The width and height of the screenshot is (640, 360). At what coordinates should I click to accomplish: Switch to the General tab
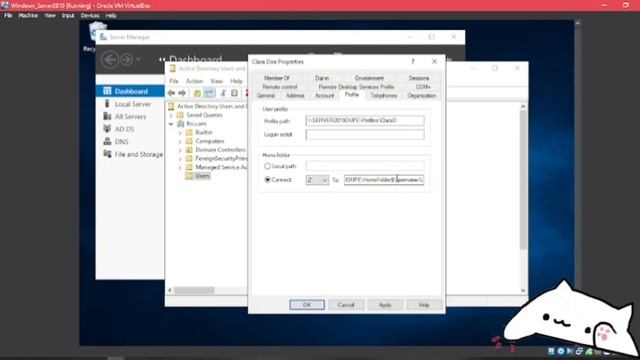266,96
